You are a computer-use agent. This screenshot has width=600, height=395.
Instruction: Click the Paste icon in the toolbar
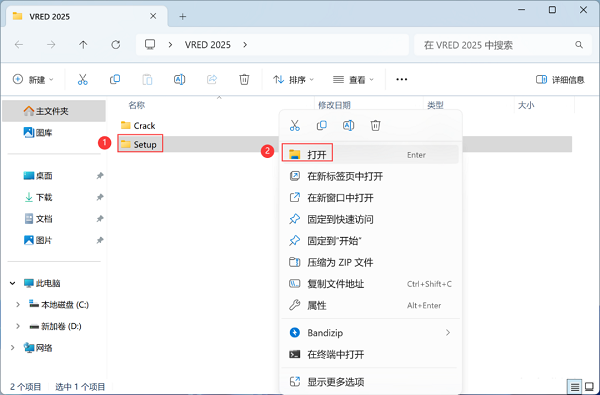147,79
